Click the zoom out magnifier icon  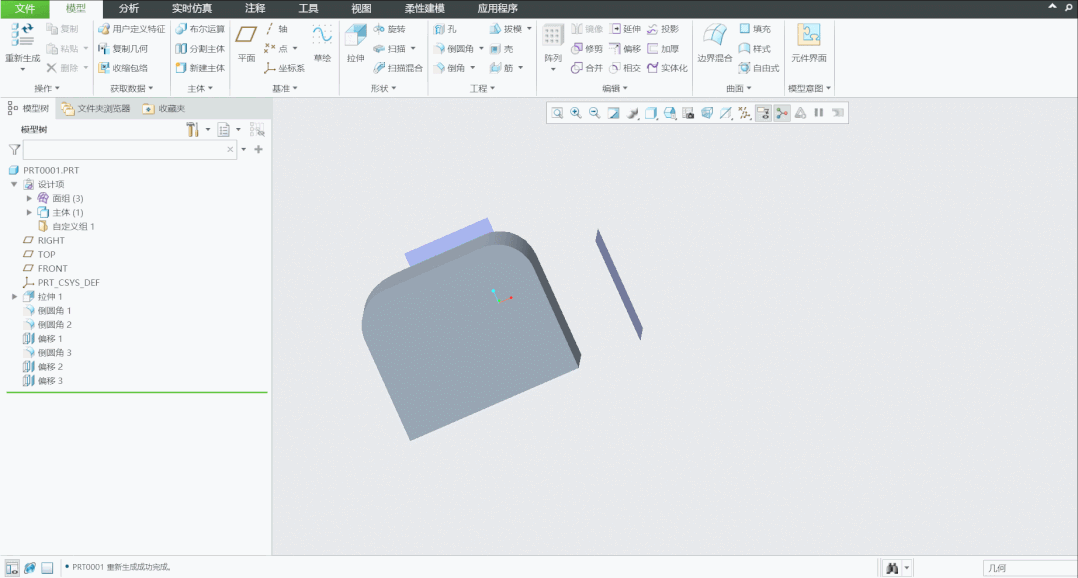[595, 113]
